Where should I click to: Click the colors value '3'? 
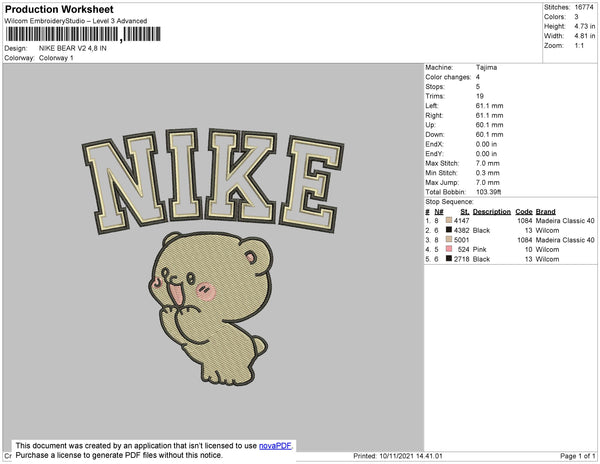576,17
